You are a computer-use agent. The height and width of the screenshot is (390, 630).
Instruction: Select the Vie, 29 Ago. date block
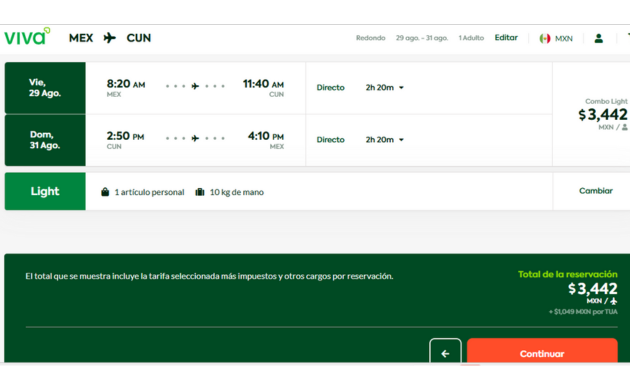[45, 88]
